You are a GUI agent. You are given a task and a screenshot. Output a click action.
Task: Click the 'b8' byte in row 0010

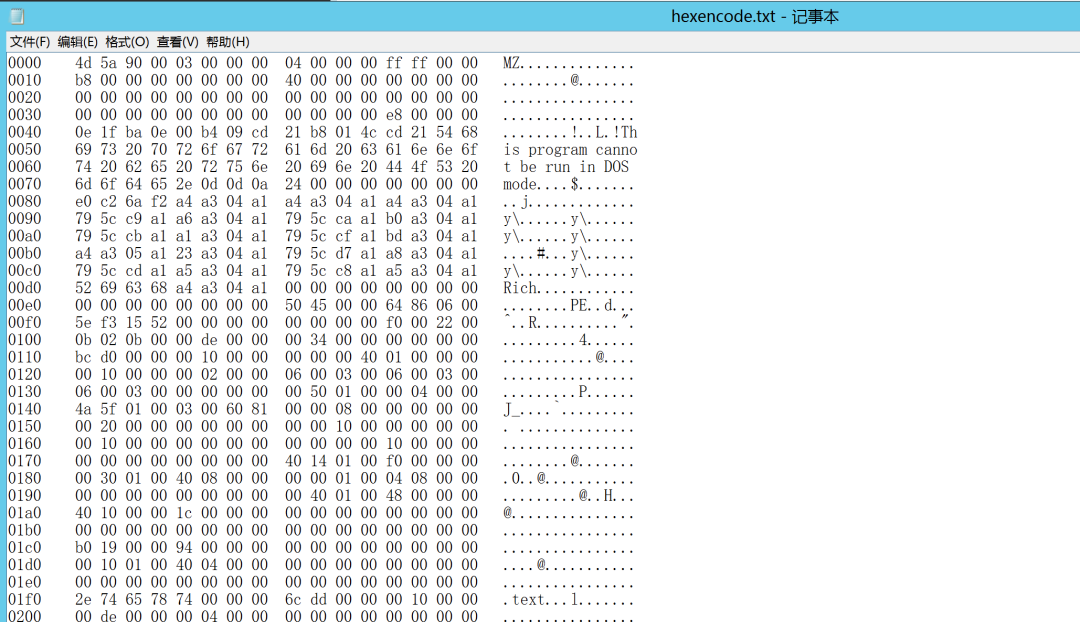coord(83,81)
